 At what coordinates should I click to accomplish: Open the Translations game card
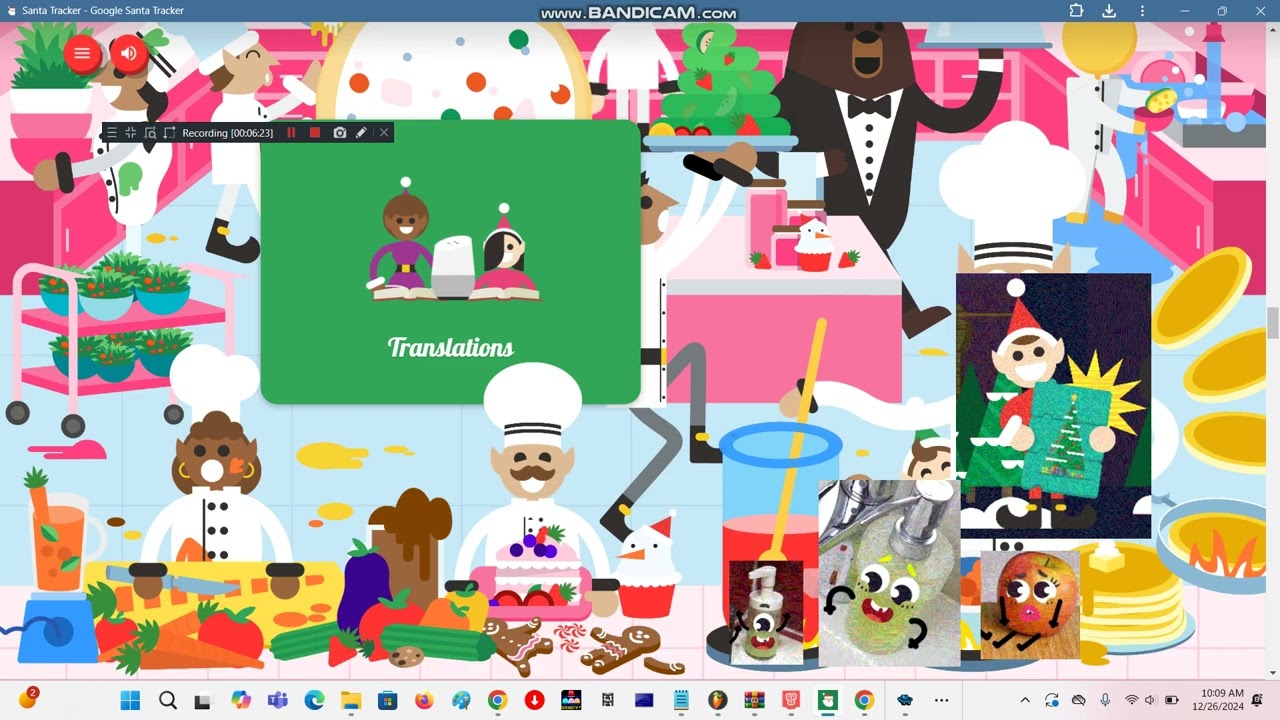click(450, 262)
